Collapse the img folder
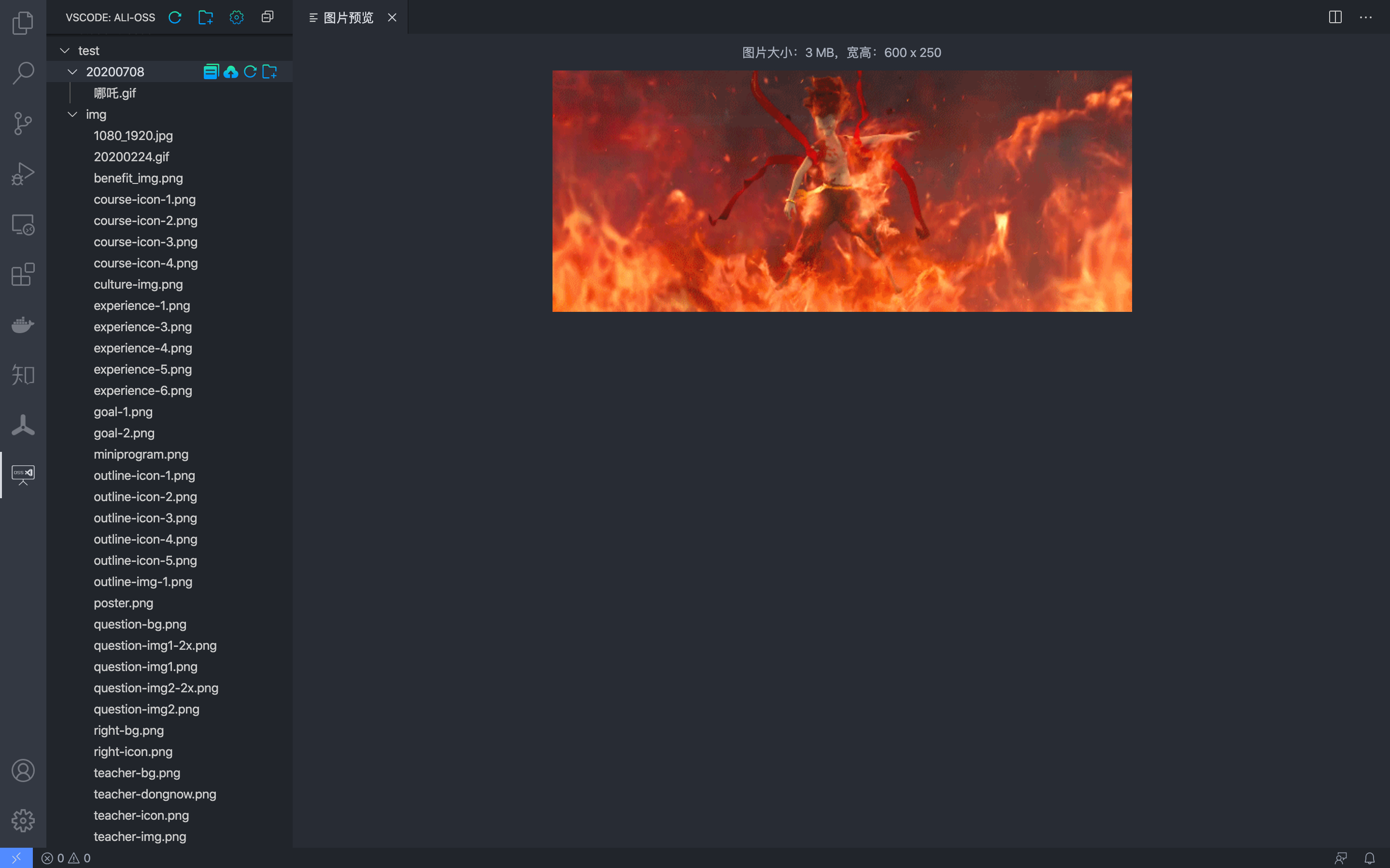Viewport: 1390px width, 868px height. pos(72,114)
